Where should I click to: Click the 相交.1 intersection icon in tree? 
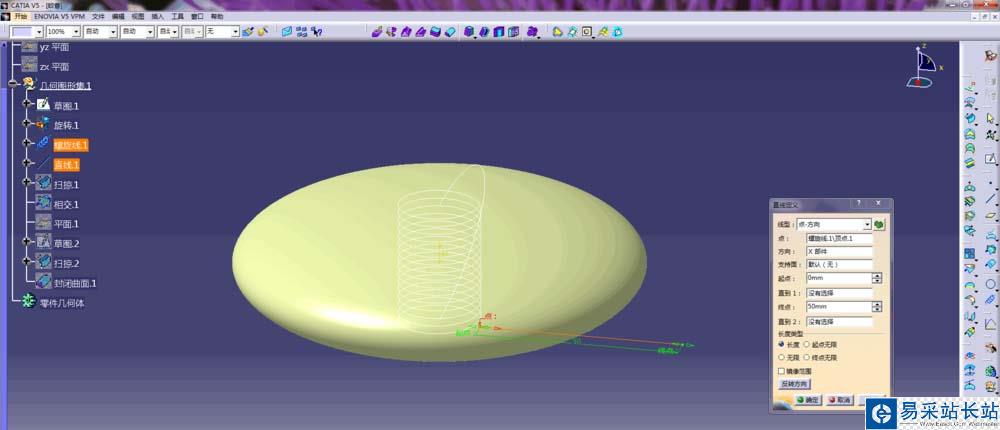pos(43,204)
